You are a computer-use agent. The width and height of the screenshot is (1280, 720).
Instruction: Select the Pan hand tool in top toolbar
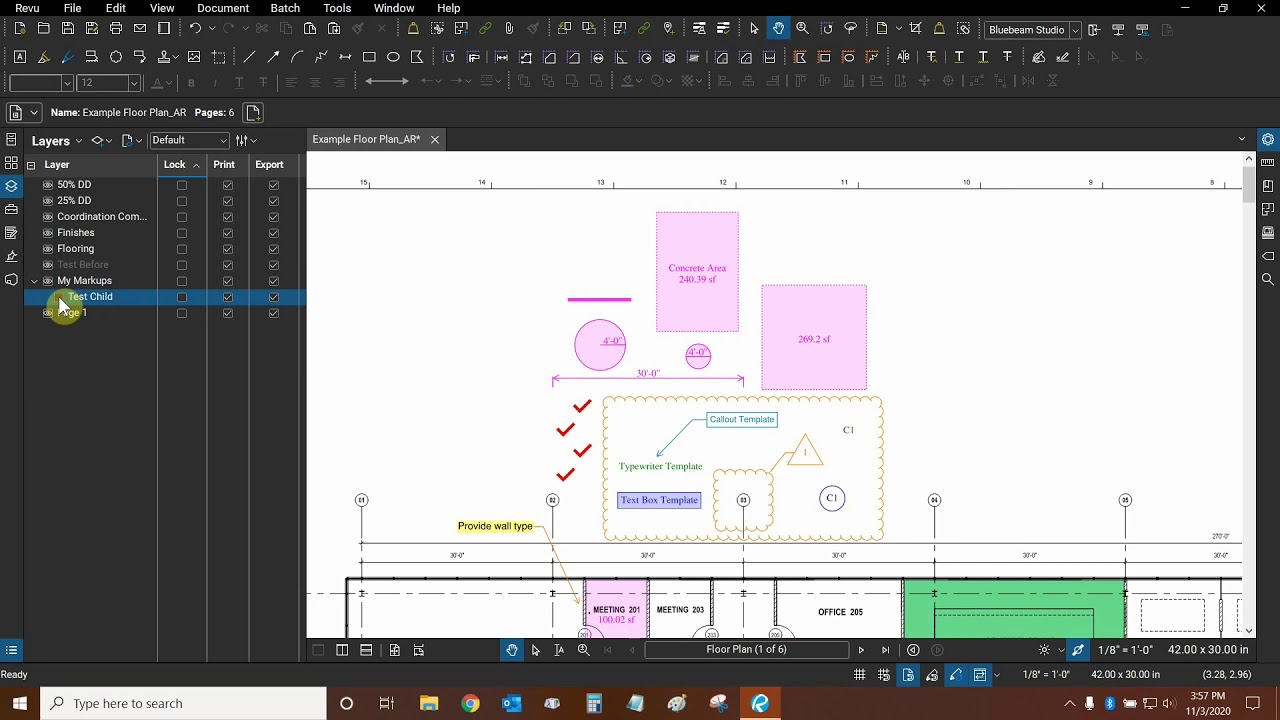coord(778,29)
